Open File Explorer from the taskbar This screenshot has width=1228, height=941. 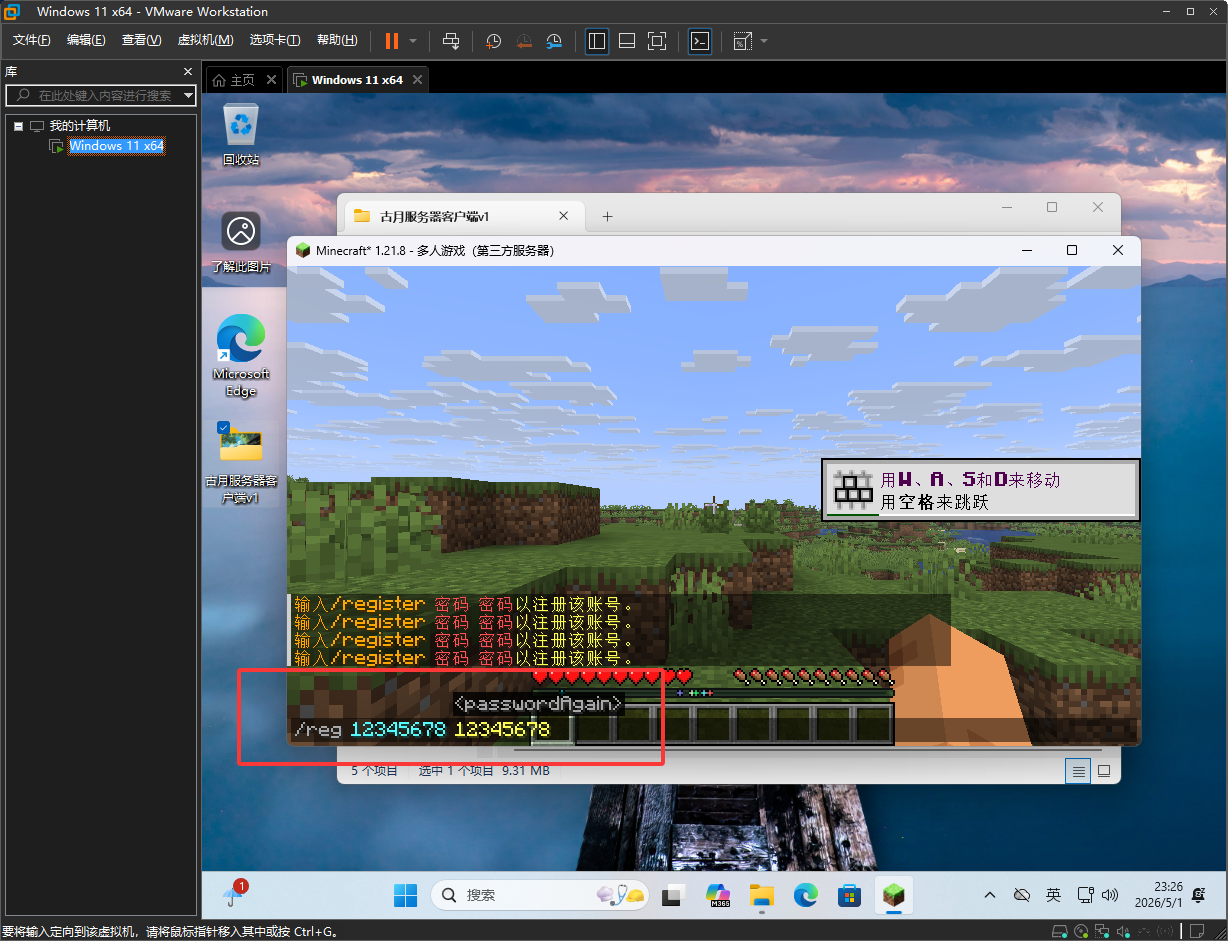[761, 894]
